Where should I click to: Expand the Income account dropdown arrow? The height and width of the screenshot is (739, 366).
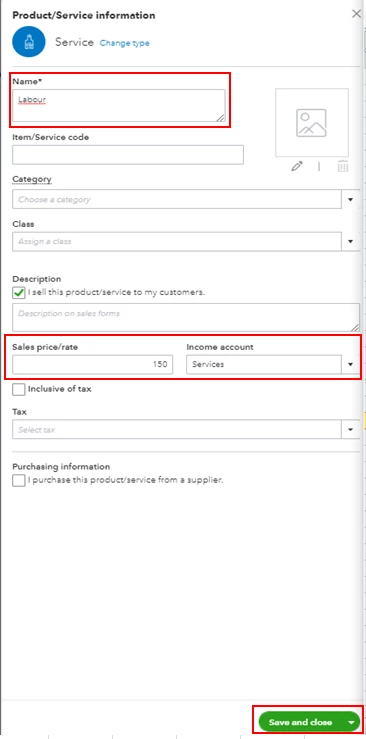(x=350, y=364)
